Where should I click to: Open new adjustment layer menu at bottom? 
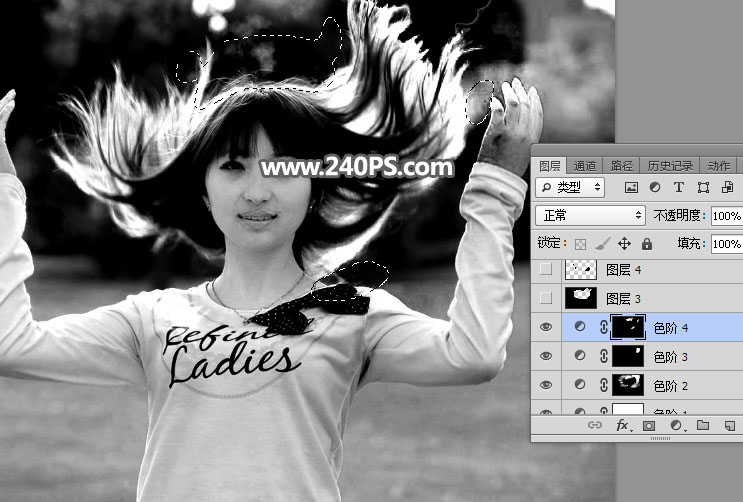point(676,425)
